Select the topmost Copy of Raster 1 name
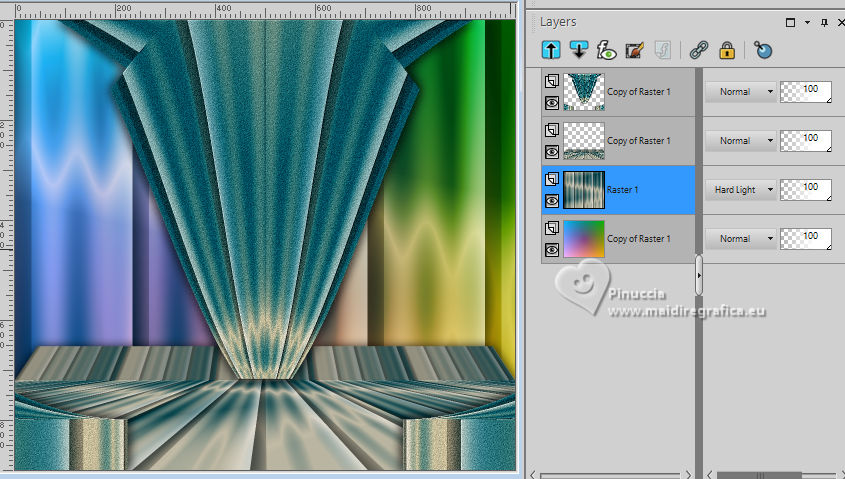 639,92
